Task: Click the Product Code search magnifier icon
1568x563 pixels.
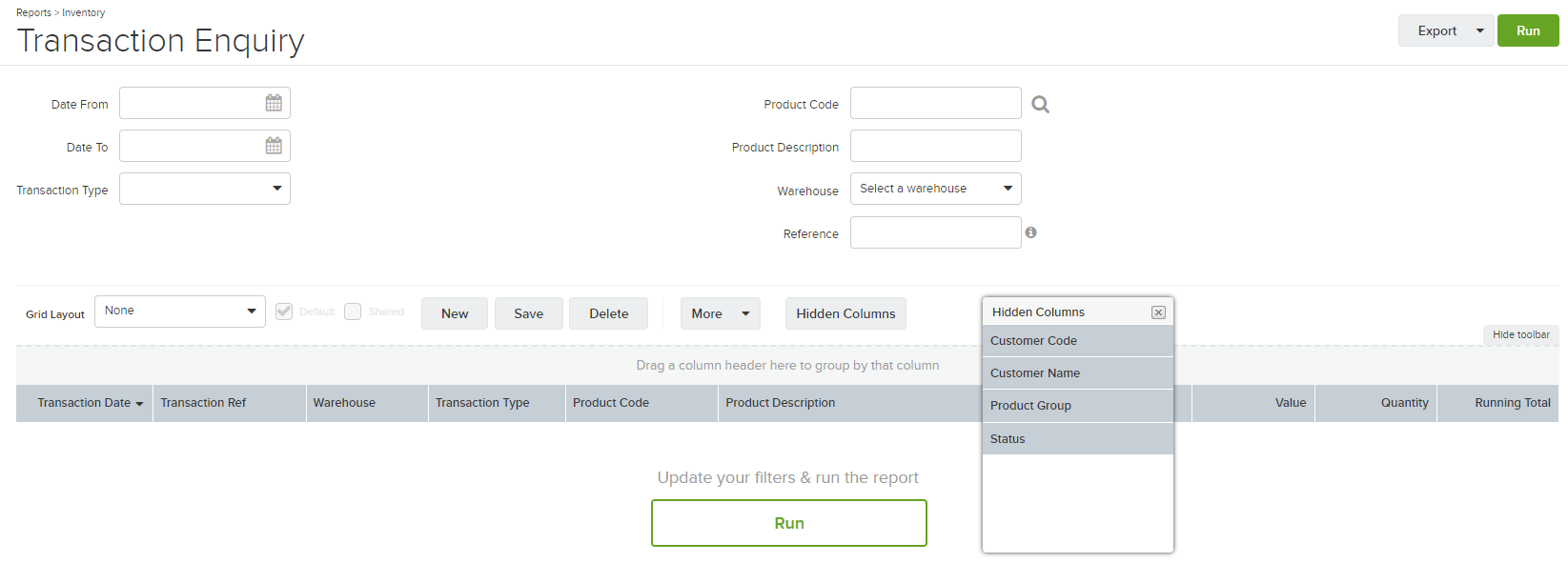Action: point(1041,105)
